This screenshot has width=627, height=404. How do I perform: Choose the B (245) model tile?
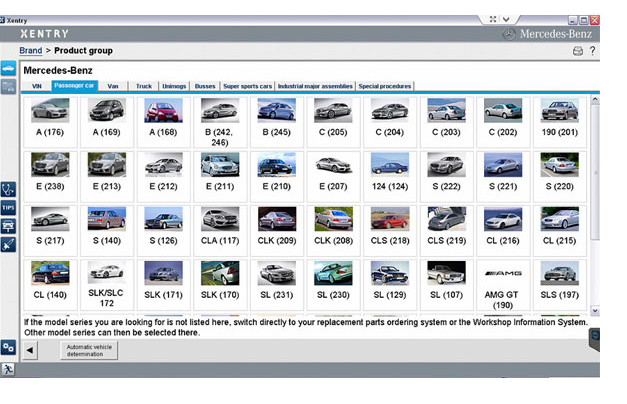[277, 122]
